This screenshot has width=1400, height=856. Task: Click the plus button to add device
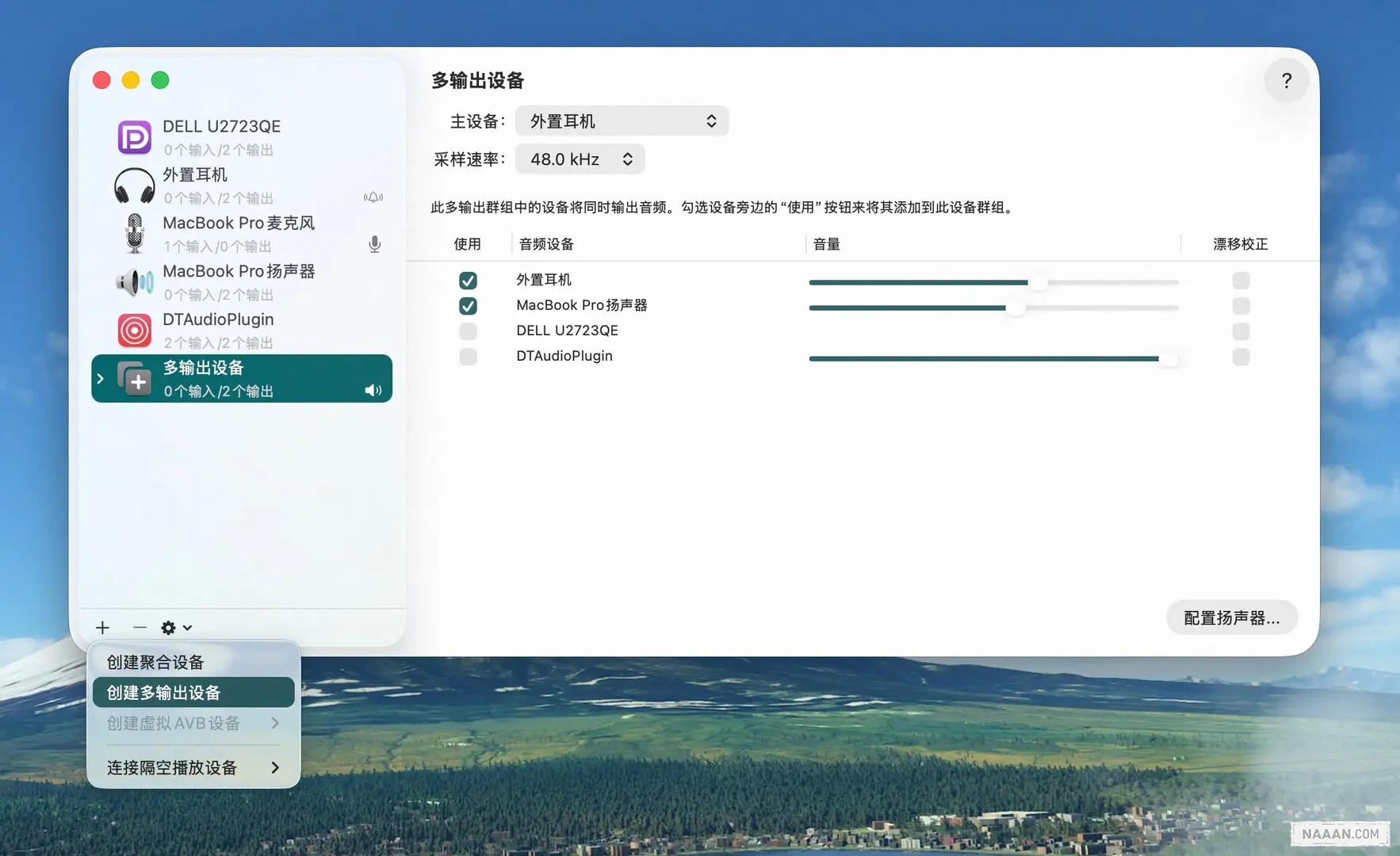[x=103, y=628]
